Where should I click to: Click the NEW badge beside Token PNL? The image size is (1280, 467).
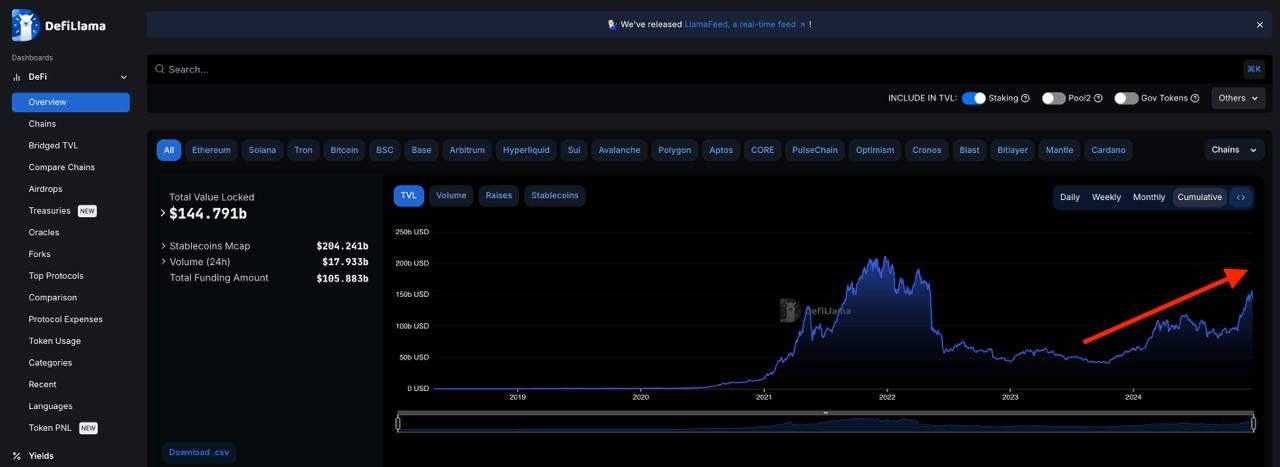[x=88, y=428]
